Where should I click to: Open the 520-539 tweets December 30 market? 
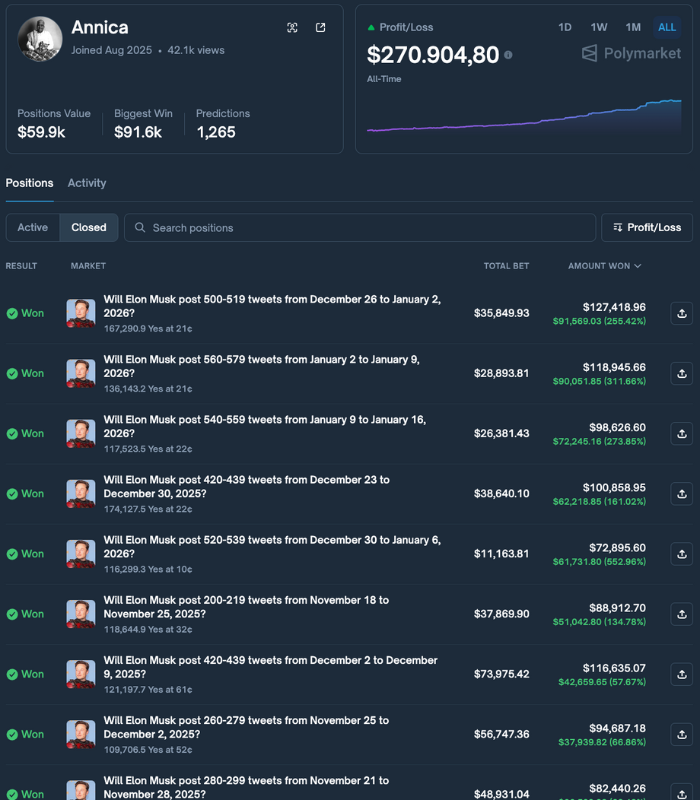pos(272,547)
